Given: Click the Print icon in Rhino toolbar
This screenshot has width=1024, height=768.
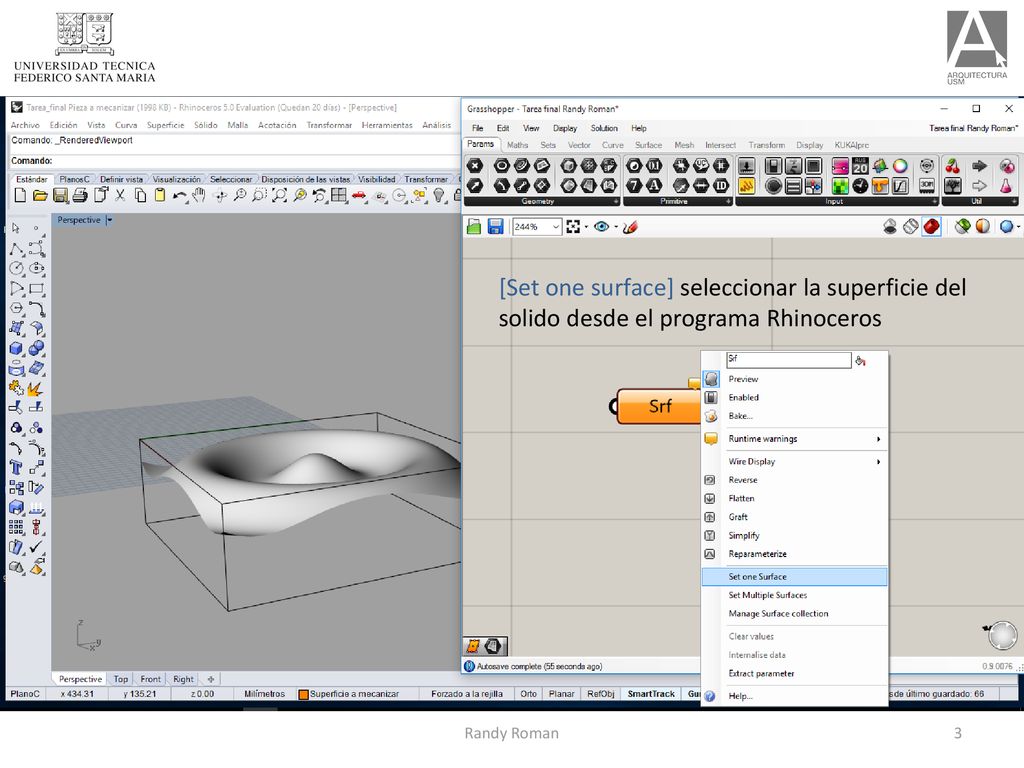Looking at the screenshot, I should [80, 195].
